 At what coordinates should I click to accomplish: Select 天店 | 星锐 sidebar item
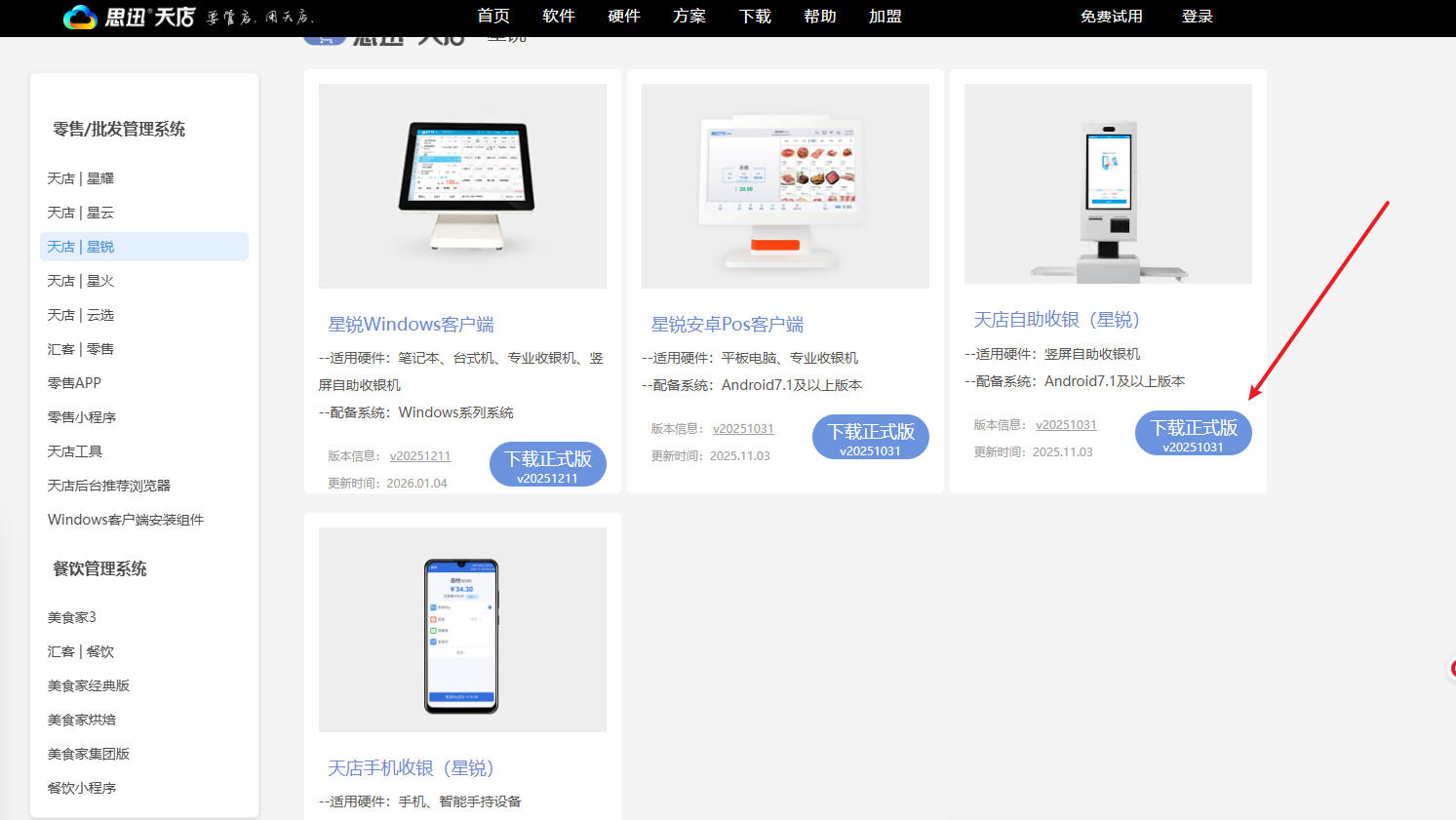click(81, 247)
